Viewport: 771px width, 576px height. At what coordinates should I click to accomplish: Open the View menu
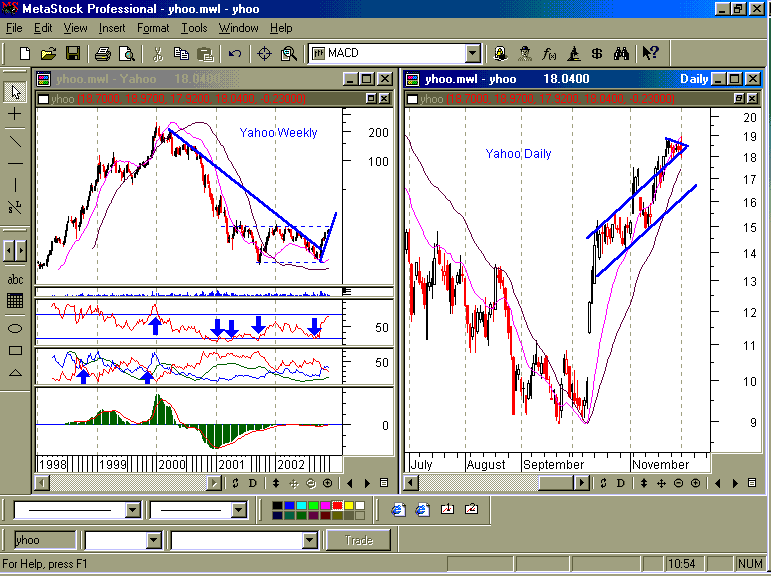pyautogui.click(x=75, y=29)
